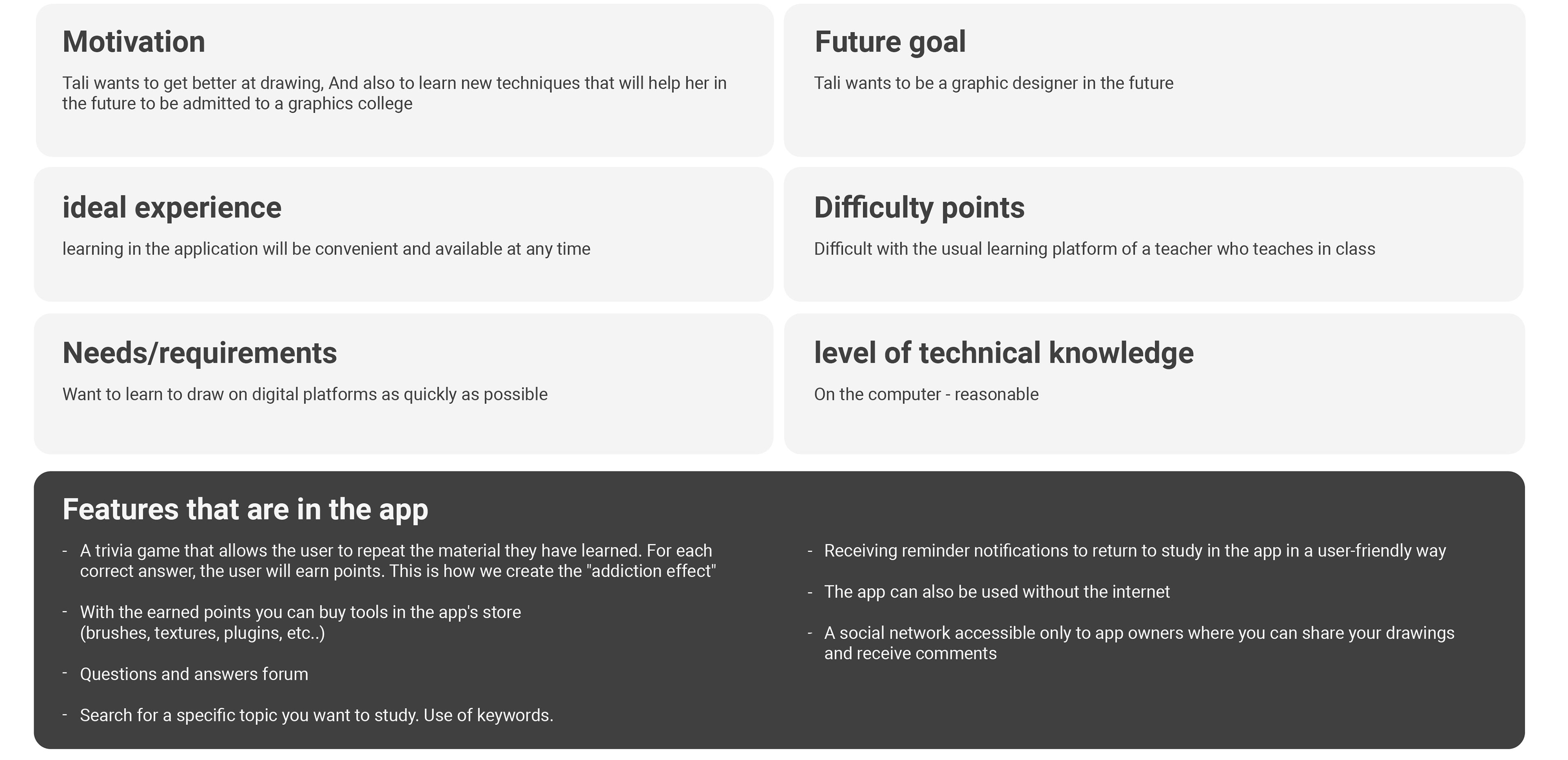Screen dimensions: 1568x760
Task: Select the teacher in class difficulty text
Action: click(x=1094, y=249)
